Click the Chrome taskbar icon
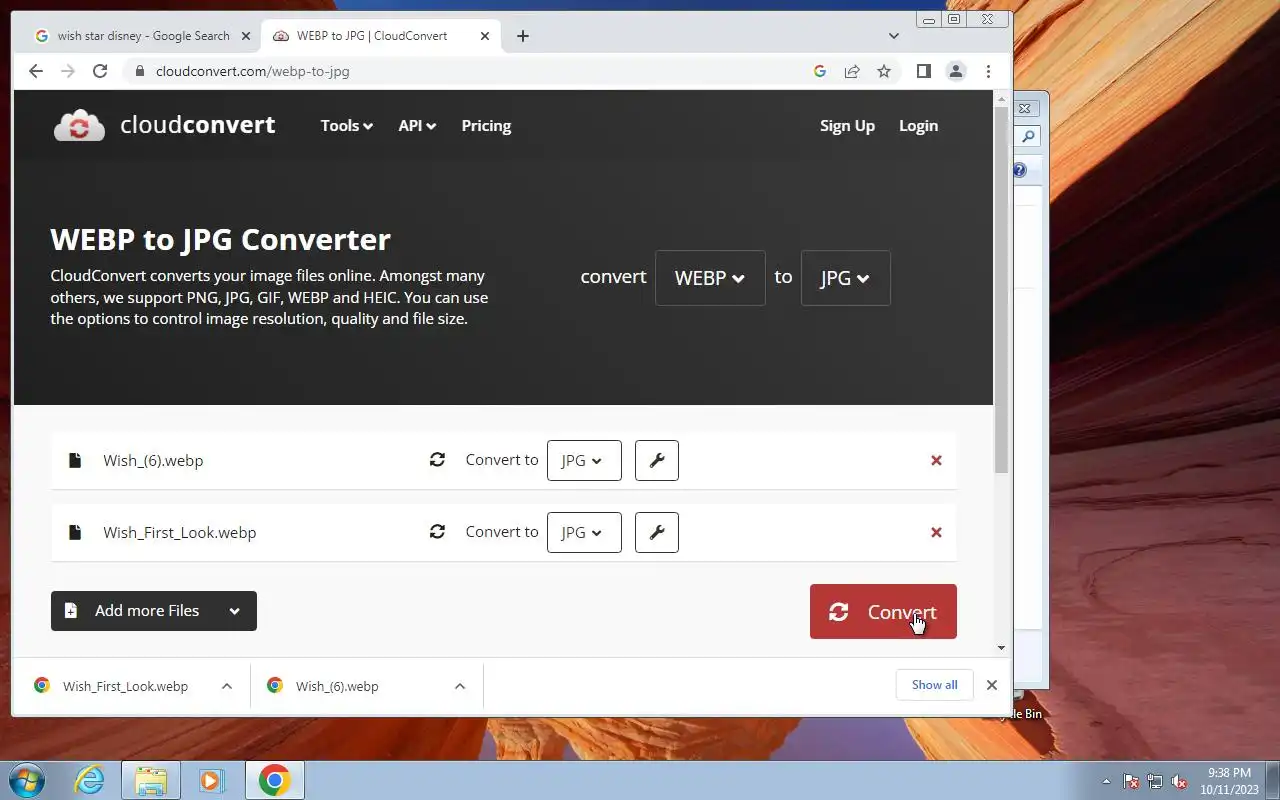 pos(275,780)
